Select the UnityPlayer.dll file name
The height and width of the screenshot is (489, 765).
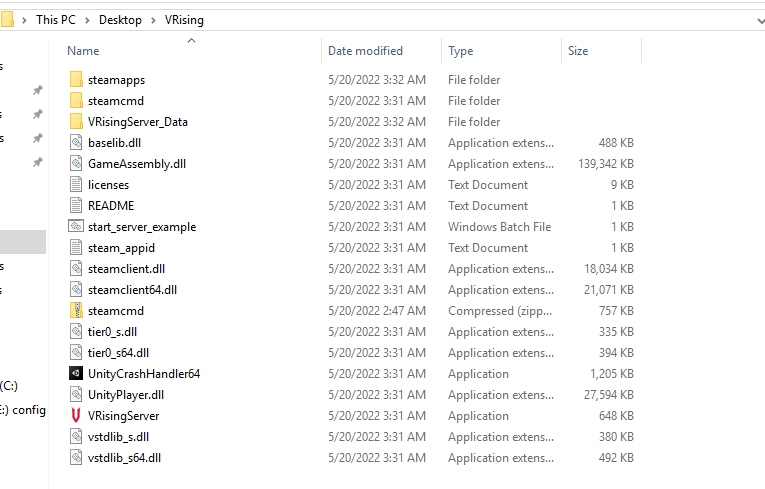(x=126, y=394)
